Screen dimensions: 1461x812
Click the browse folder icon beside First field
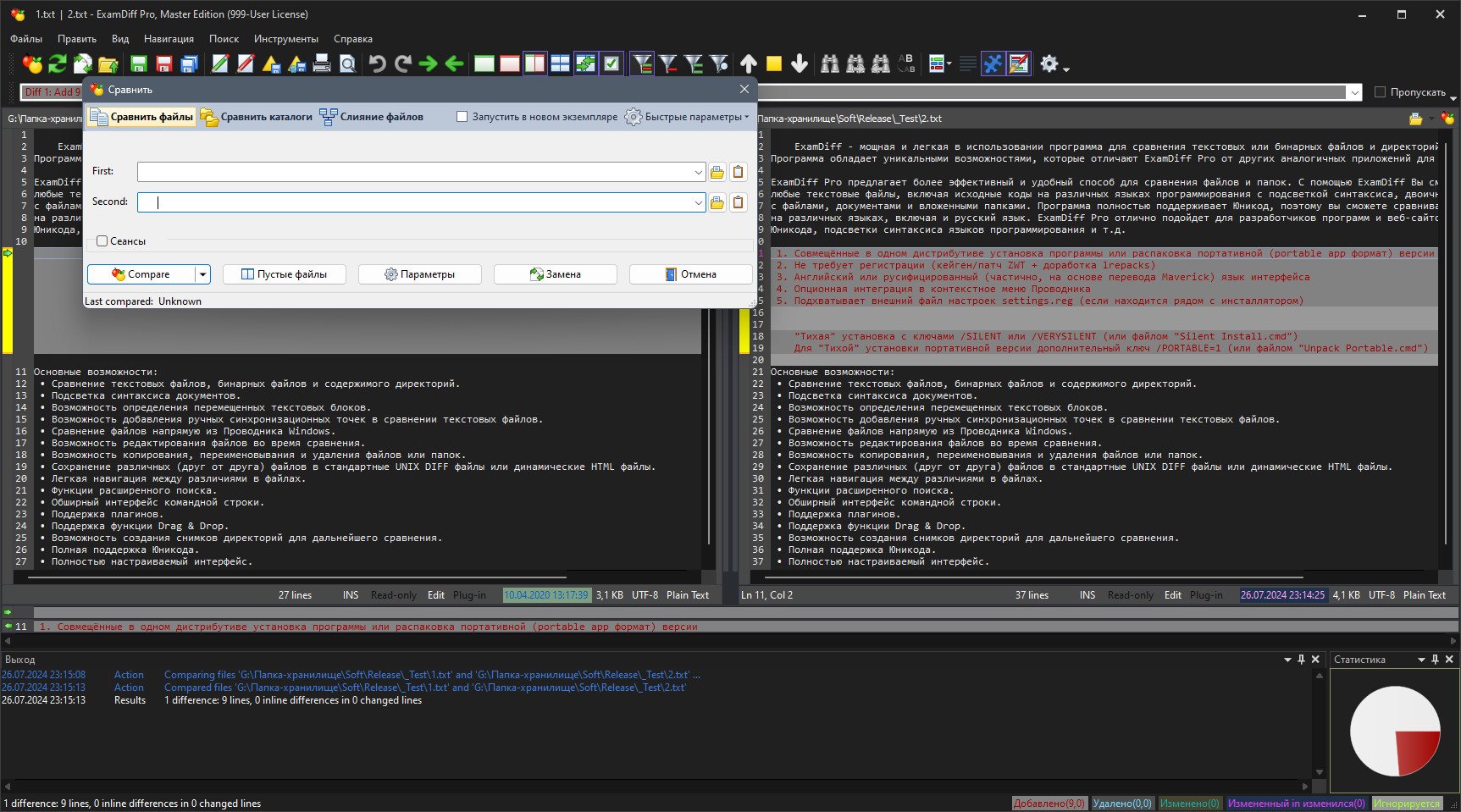point(717,172)
